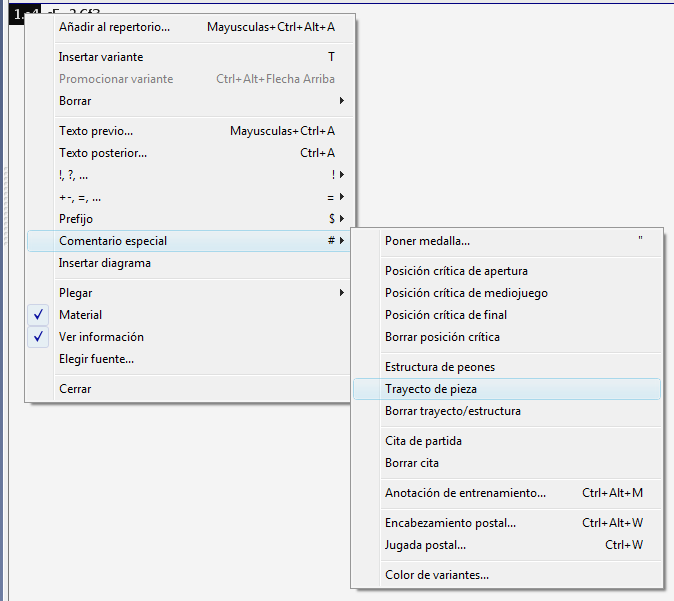Mark Posición crítica de final
The width and height of the screenshot is (674, 601).
[507, 315]
